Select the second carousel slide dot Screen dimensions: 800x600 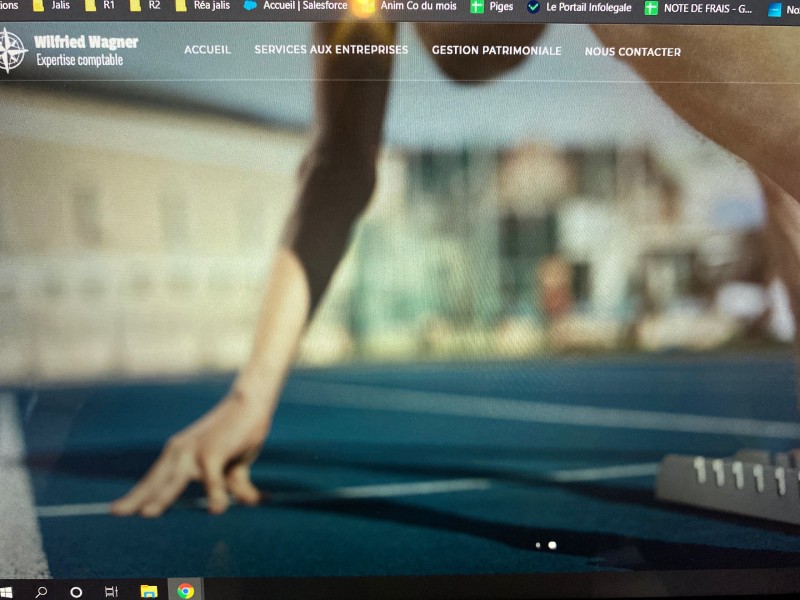(x=553, y=545)
